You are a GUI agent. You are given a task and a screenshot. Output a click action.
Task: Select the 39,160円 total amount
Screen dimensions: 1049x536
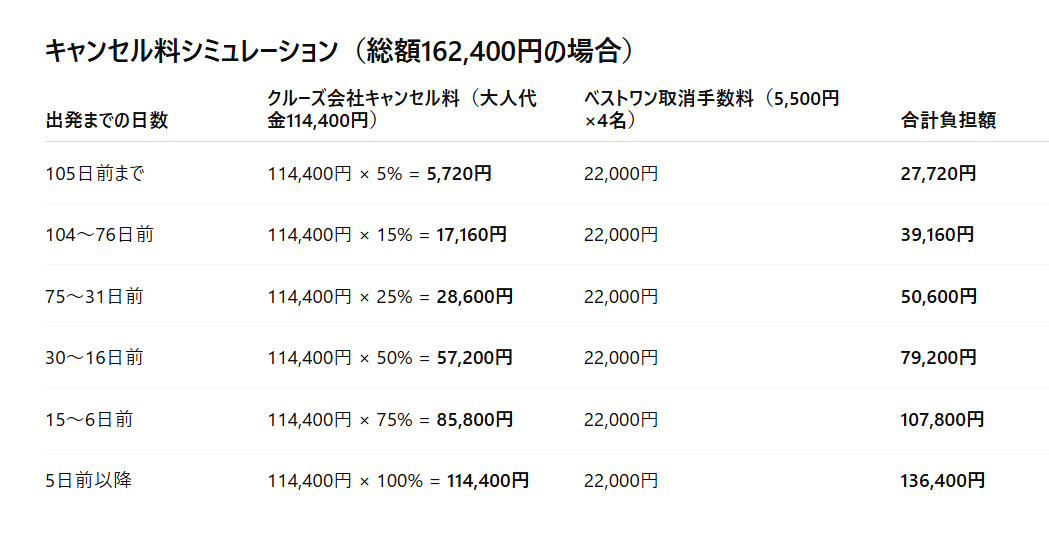click(937, 235)
